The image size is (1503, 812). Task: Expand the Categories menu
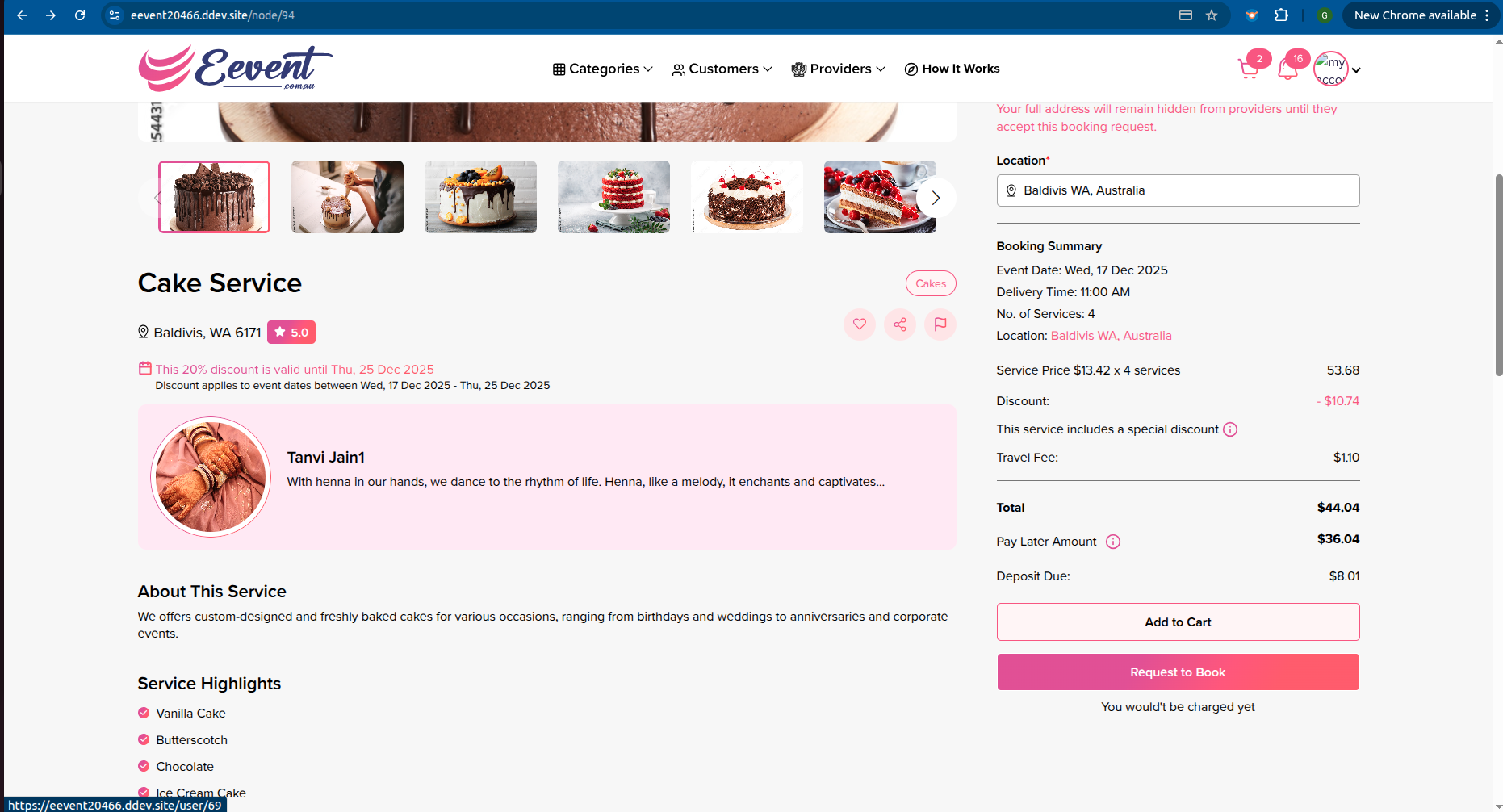tap(602, 69)
